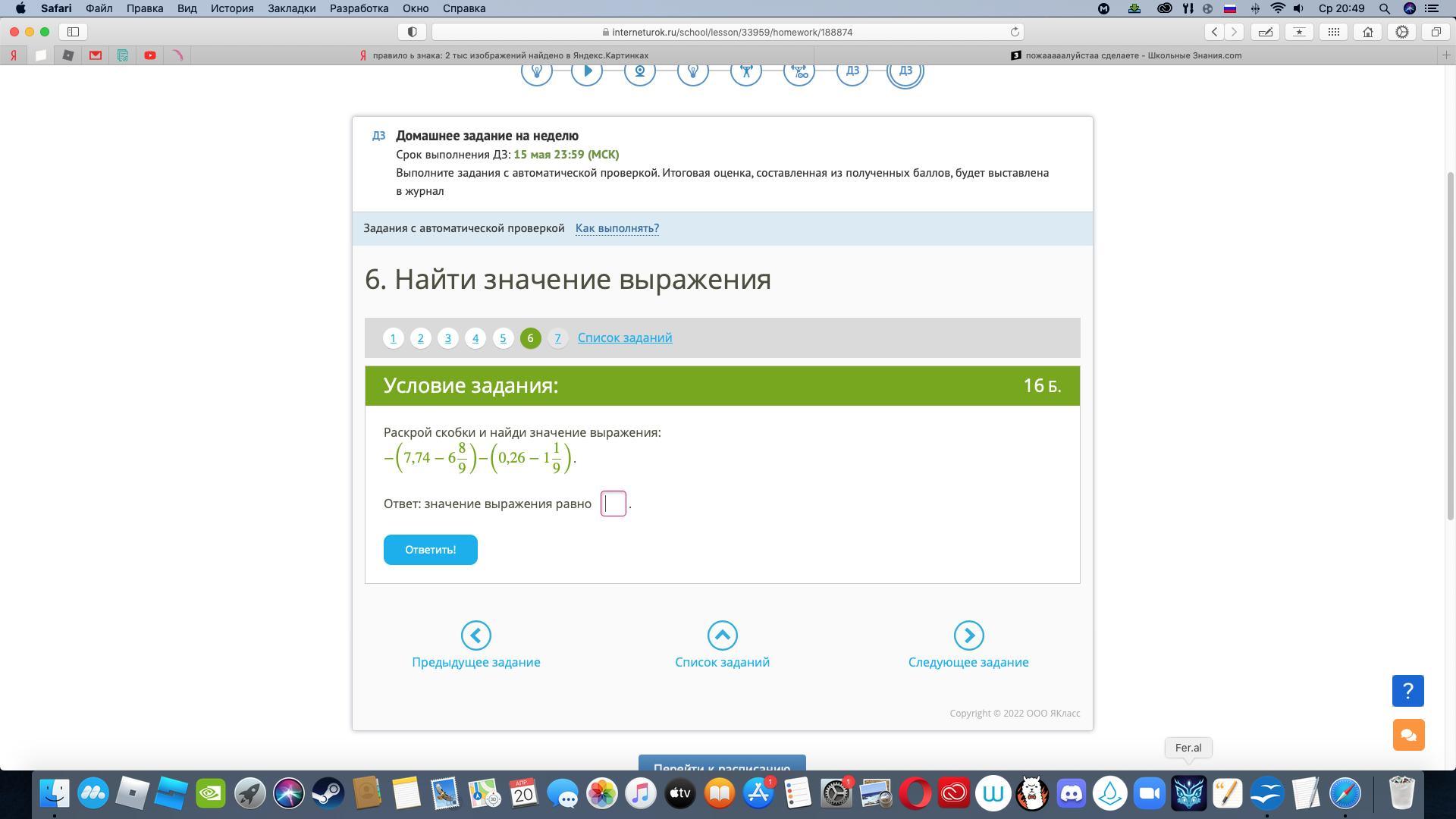Open the Safari home page icon
1456x819 pixels.
pos(1368,32)
